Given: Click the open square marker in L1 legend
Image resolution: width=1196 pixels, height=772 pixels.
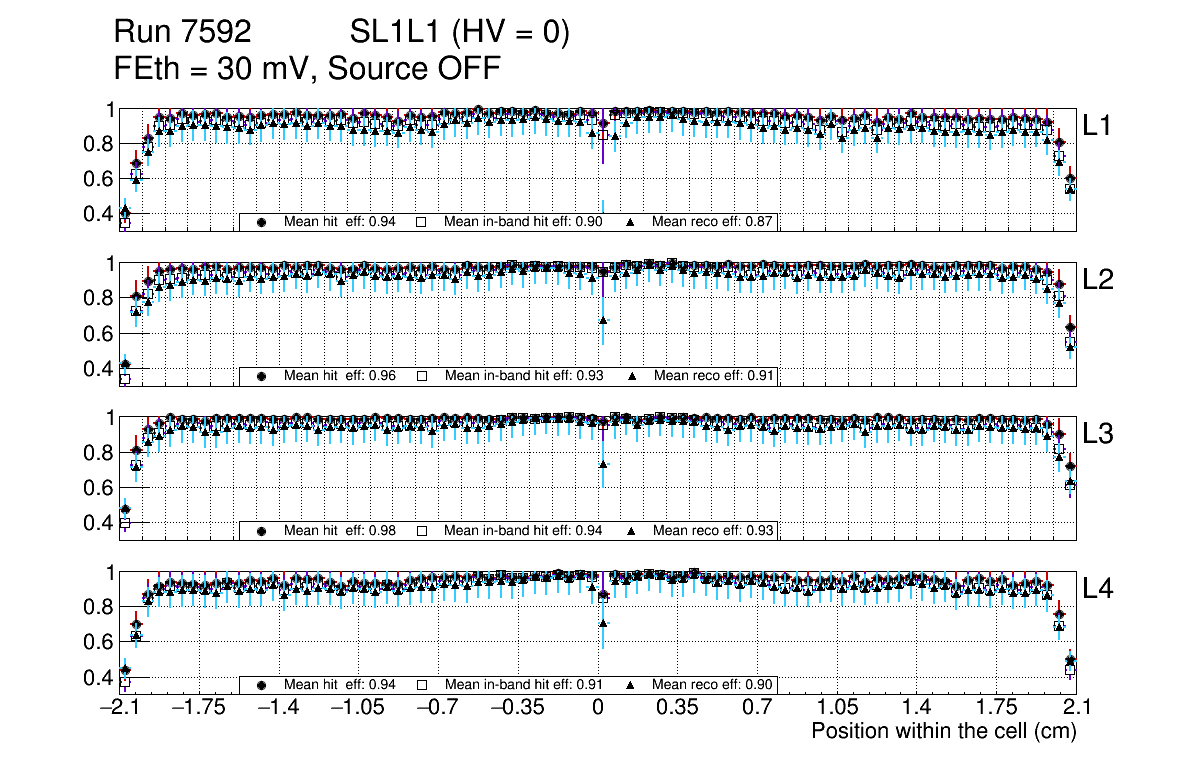Looking at the screenshot, I should [421, 222].
